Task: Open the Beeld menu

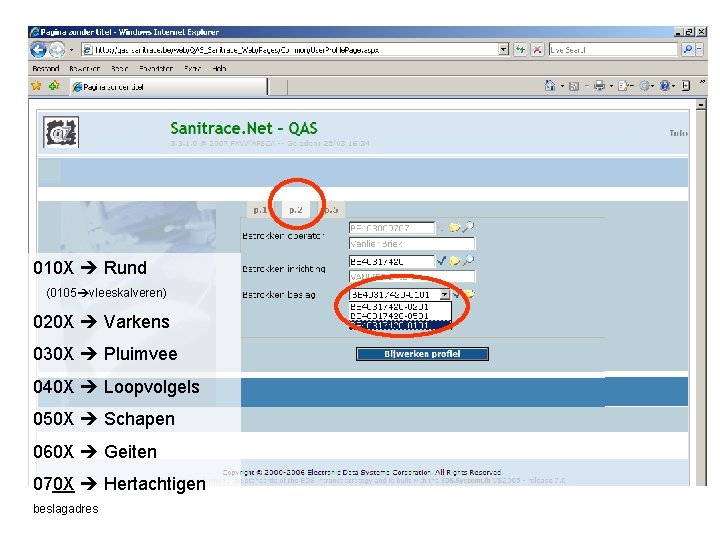Action: pos(119,68)
